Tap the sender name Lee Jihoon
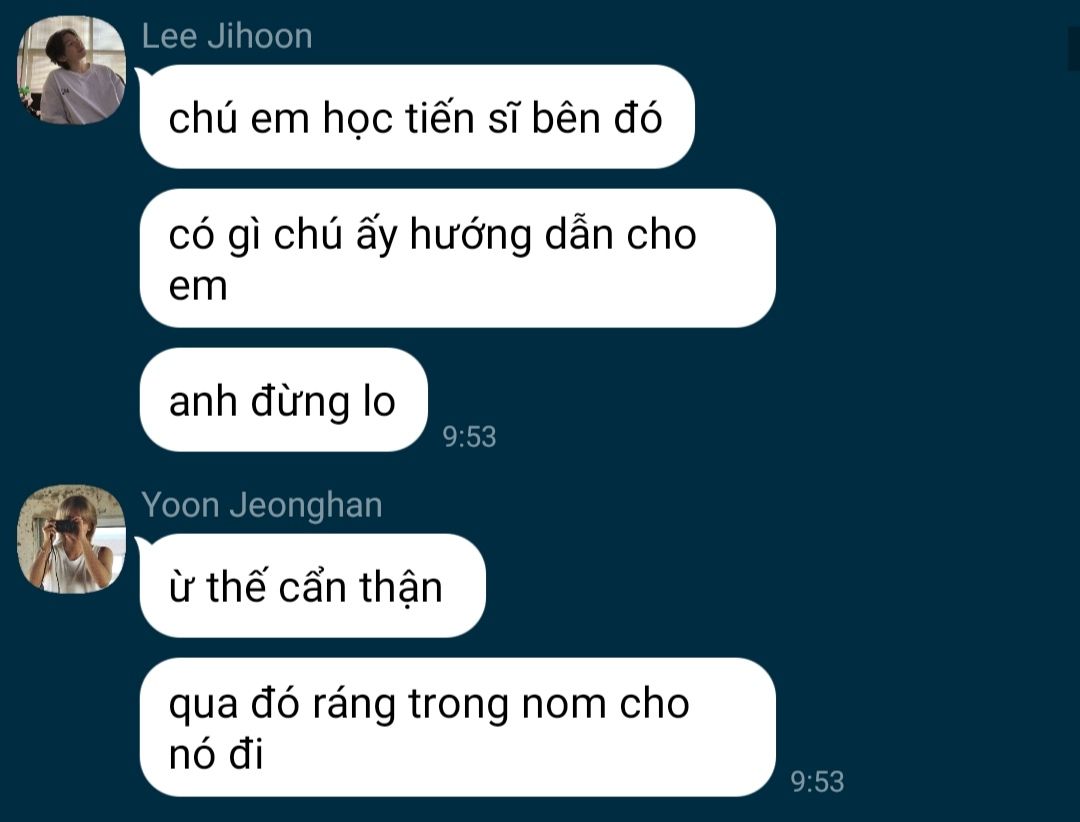The image size is (1080, 822). pos(227,37)
